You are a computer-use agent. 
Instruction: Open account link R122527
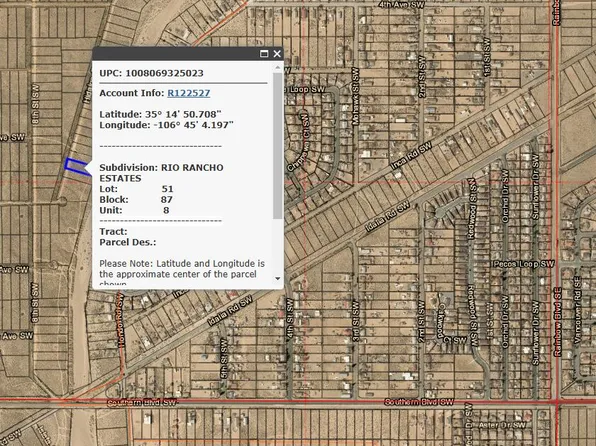pos(189,93)
